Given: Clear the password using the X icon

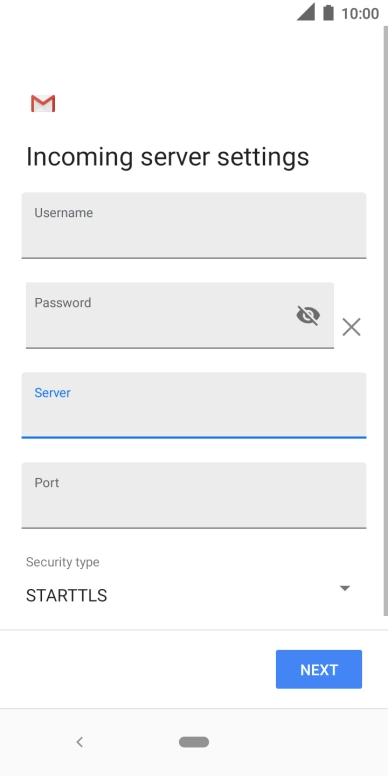Looking at the screenshot, I should click(x=351, y=327).
